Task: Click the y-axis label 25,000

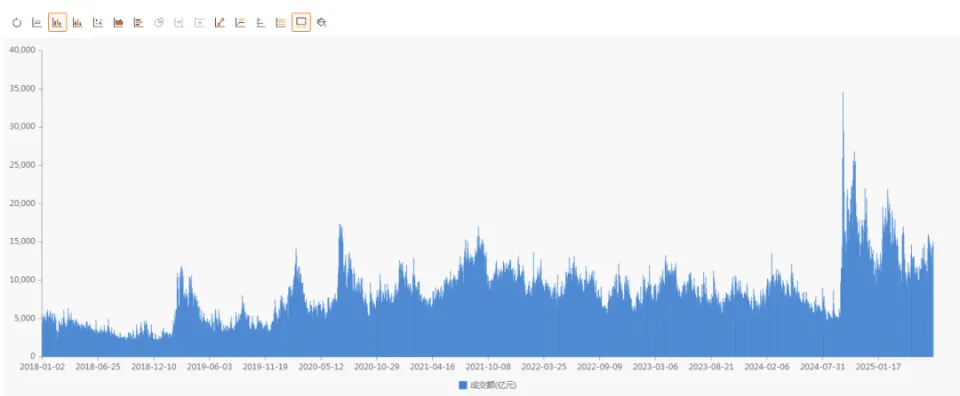Action: click(23, 165)
